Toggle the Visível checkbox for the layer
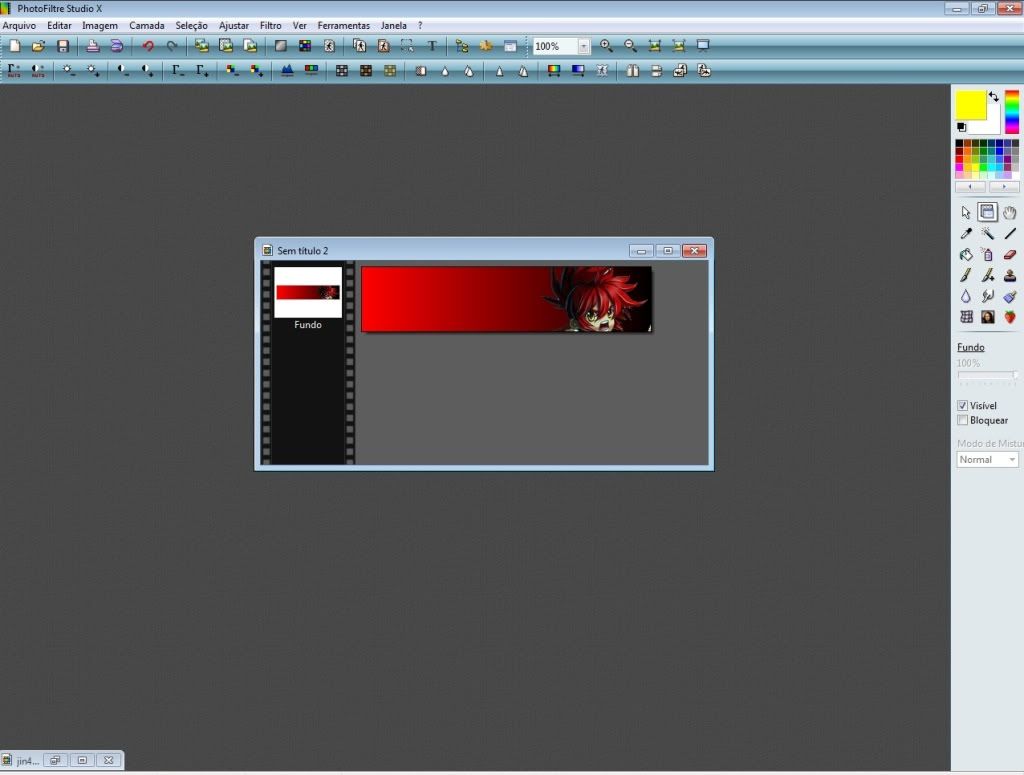The height and width of the screenshot is (775, 1024). click(x=964, y=406)
